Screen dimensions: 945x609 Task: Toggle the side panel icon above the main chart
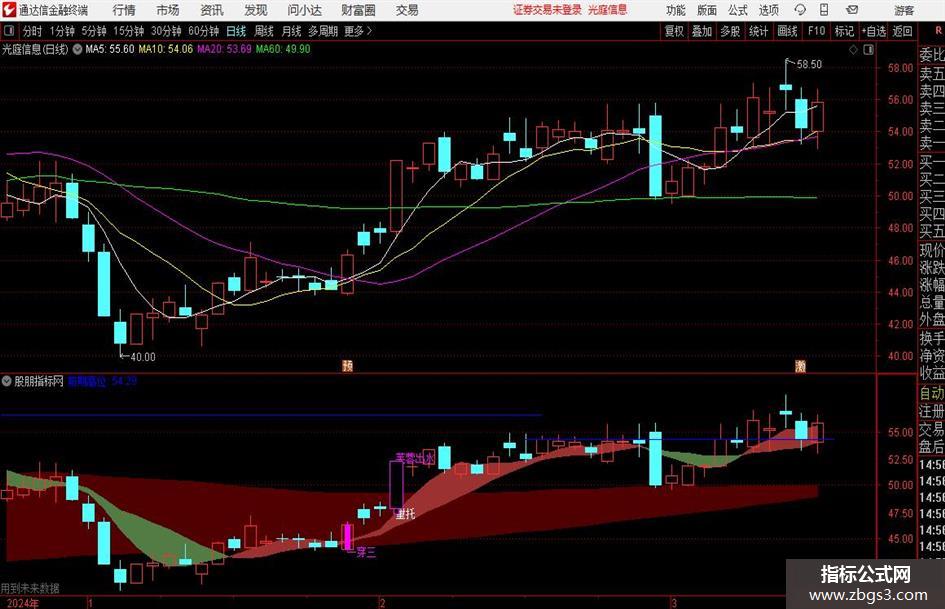[868, 50]
